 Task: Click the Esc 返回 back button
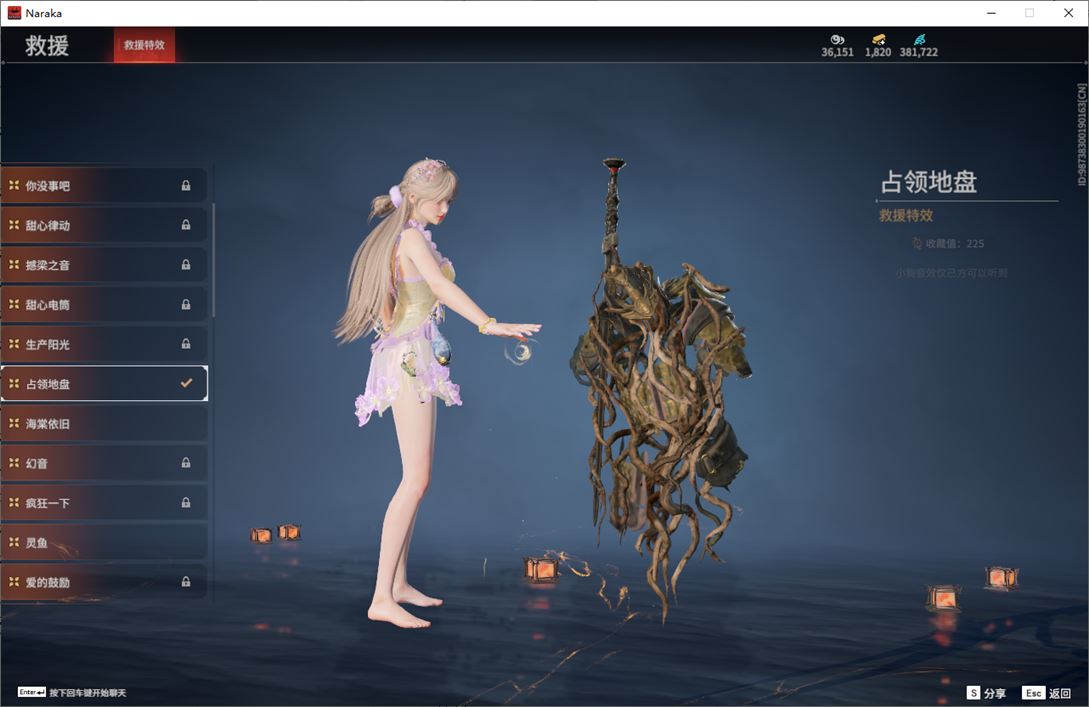1046,692
